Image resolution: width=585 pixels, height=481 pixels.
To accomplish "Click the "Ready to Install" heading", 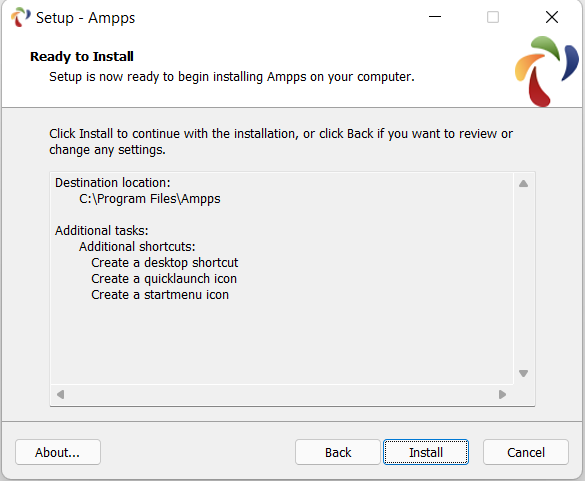I will click(x=82, y=56).
